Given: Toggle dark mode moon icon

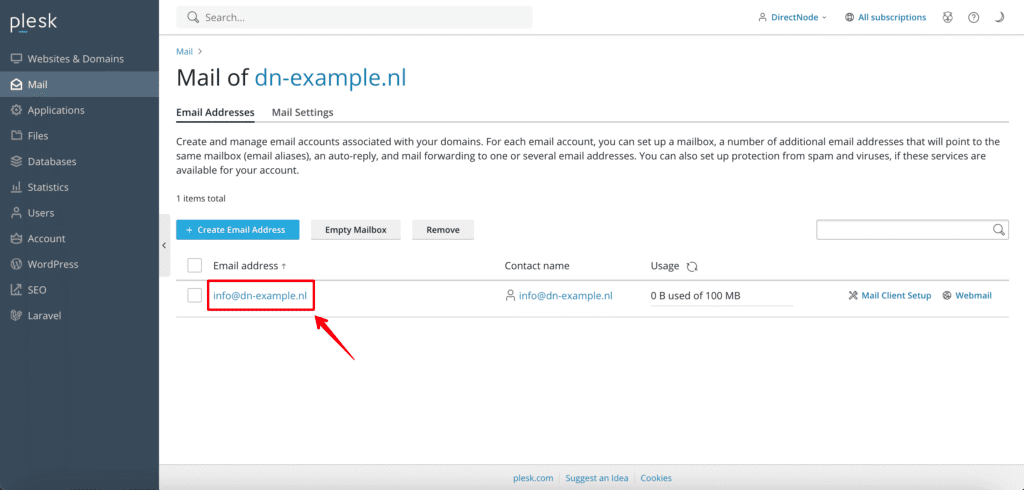Looking at the screenshot, I should 999,18.
